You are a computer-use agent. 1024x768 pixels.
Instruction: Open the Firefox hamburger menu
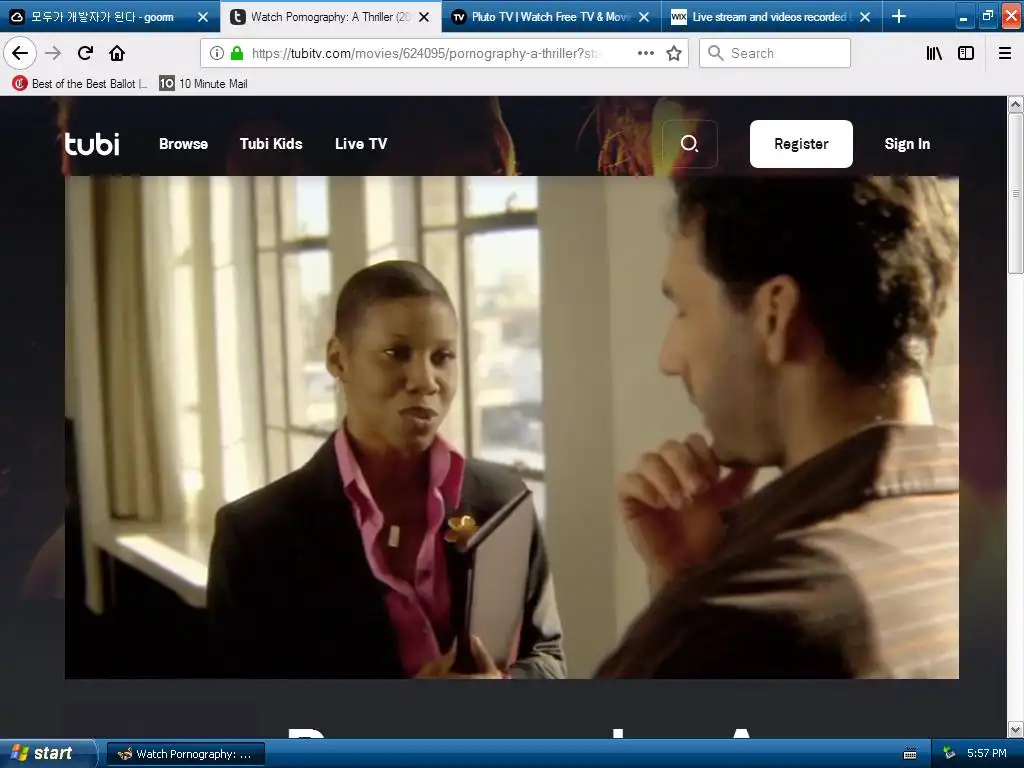(1005, 53)
